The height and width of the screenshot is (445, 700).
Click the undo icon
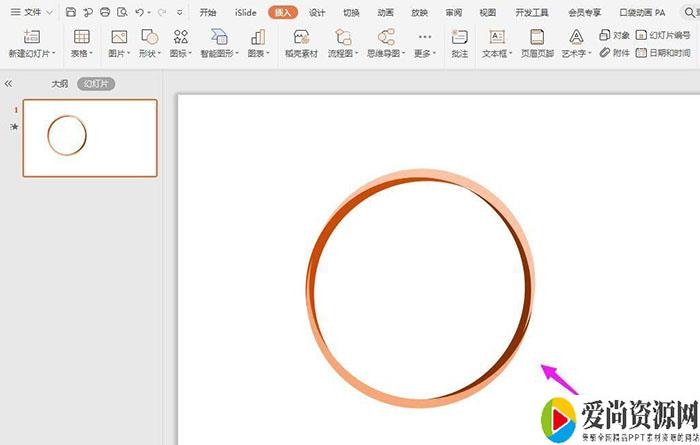[x=139, y=12]
